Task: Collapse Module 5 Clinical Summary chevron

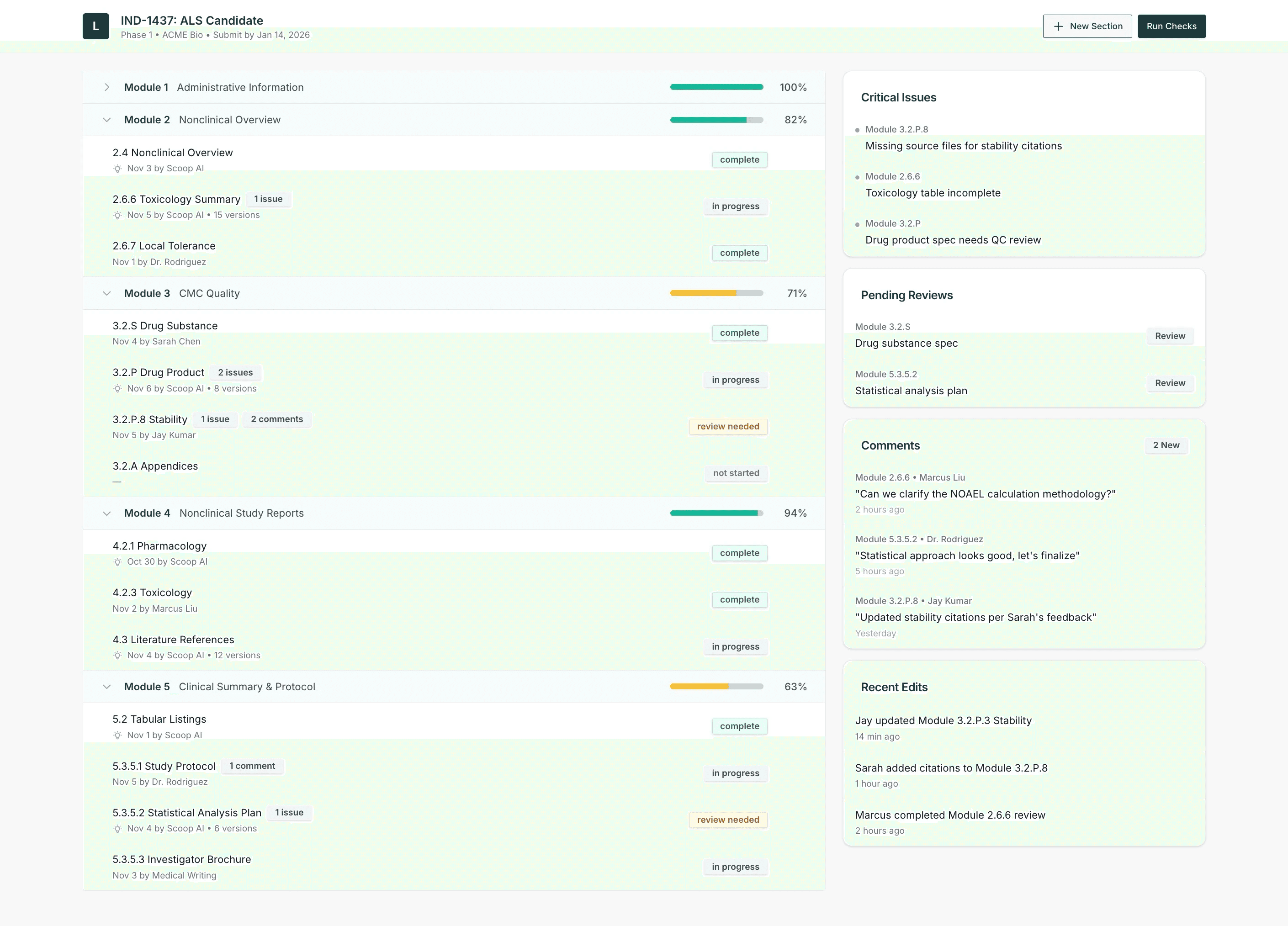Action: pyautogui.click(x=107, y=687)
